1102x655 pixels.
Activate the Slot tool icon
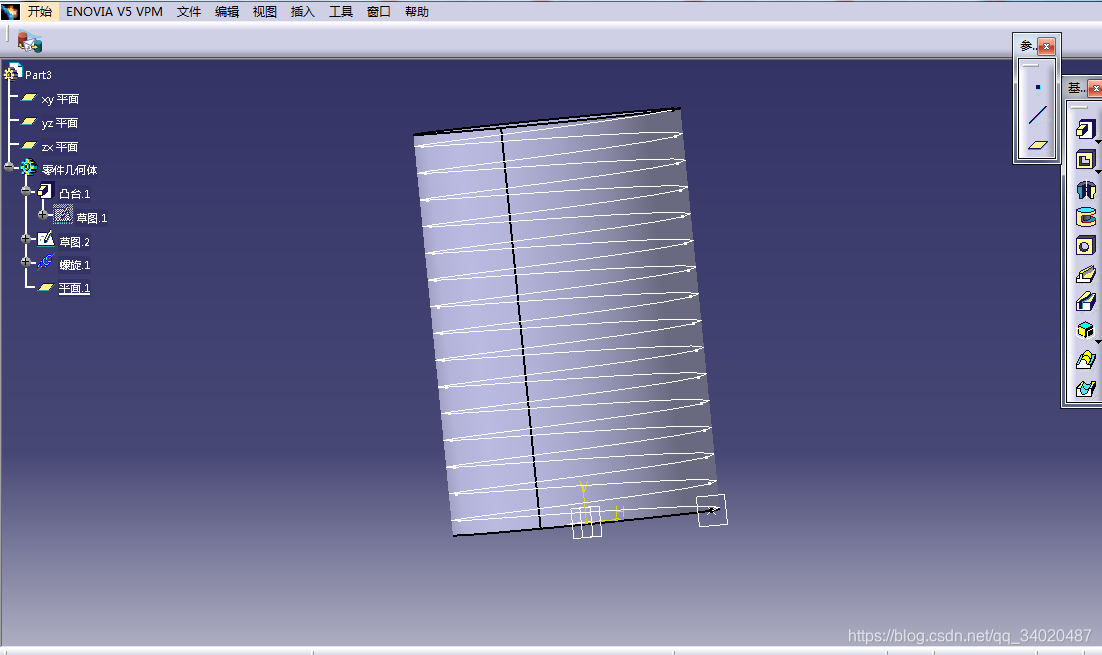pos(1085,301)
